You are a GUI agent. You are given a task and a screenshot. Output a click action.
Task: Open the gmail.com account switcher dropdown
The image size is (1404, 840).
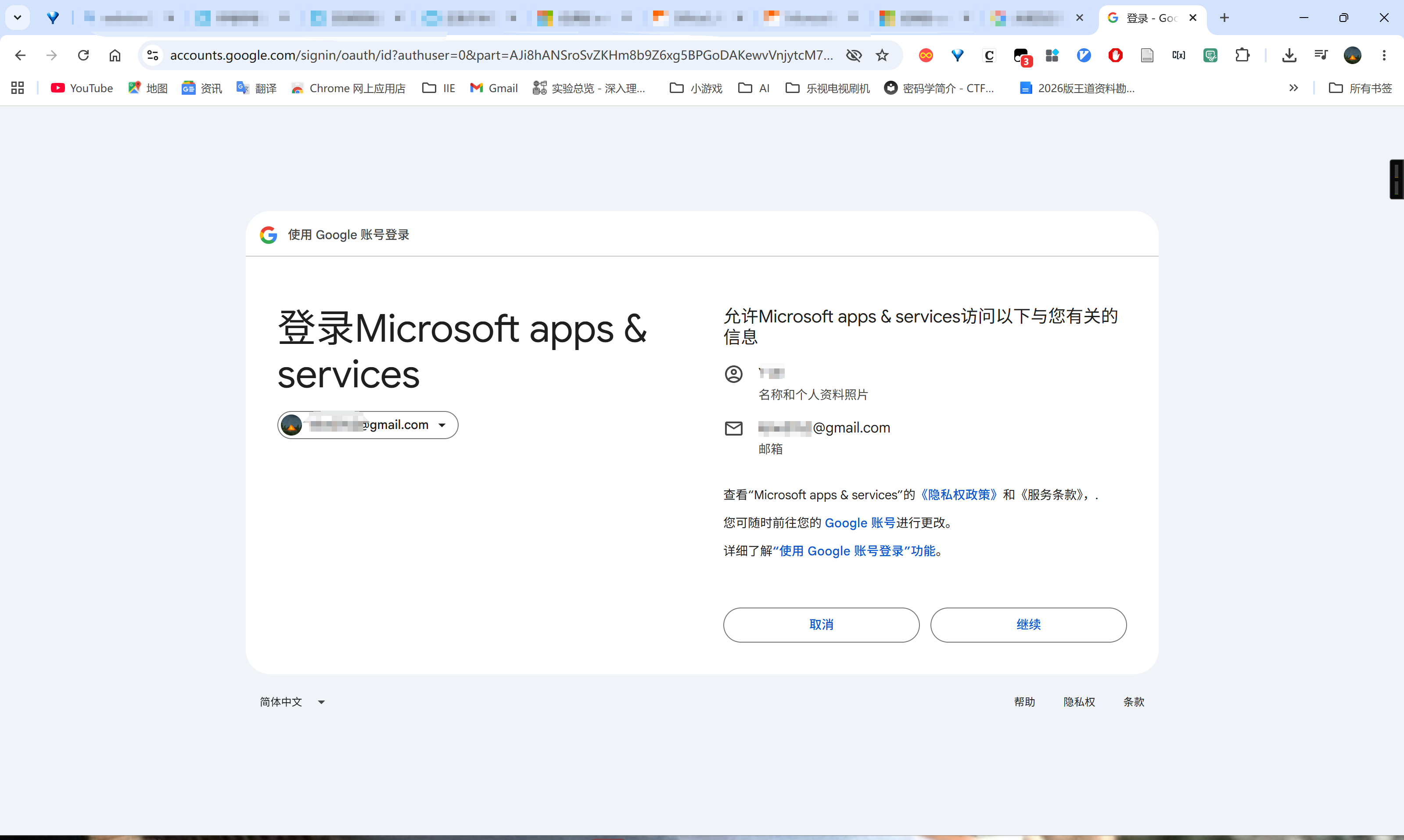tap(367, 425)
